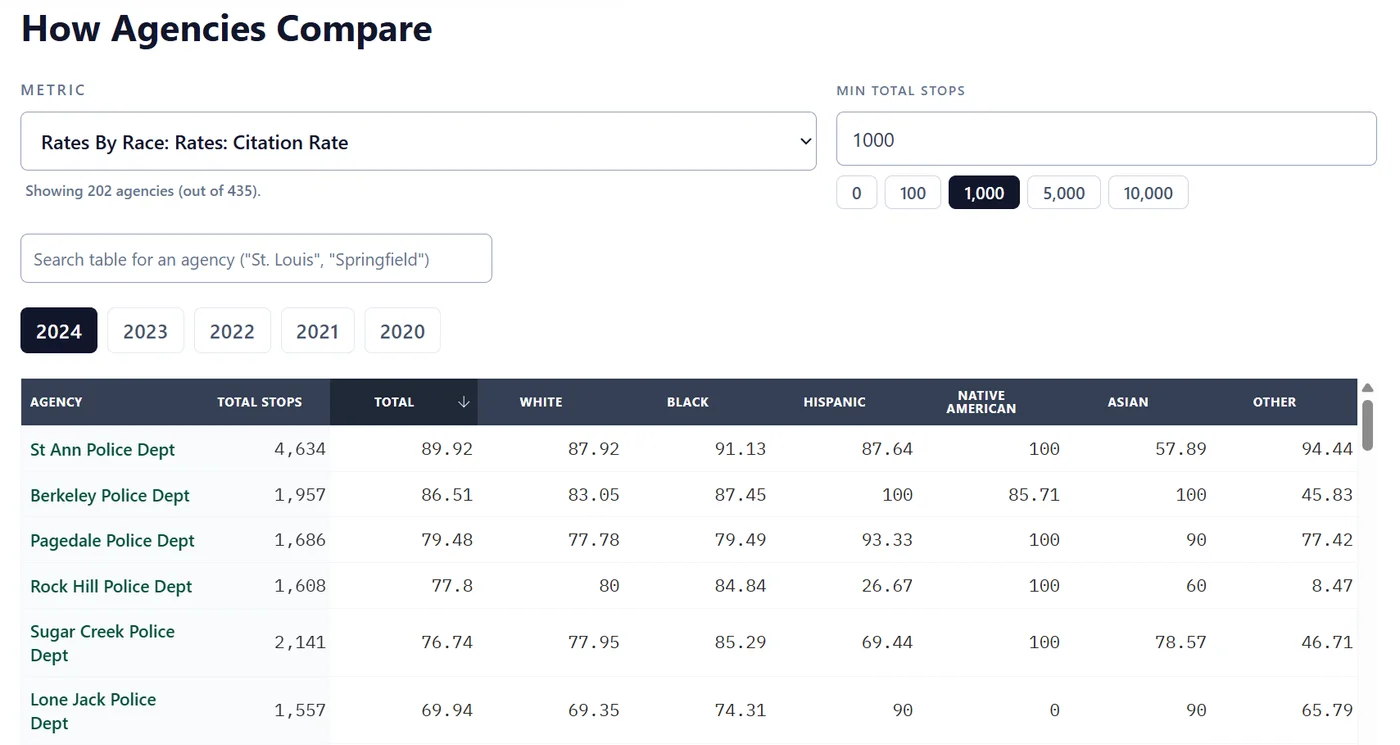This screenshot has width=1400, height=745.
Task: Choose the 10,000 minimum stops preset
Action: coord(1147,193)
